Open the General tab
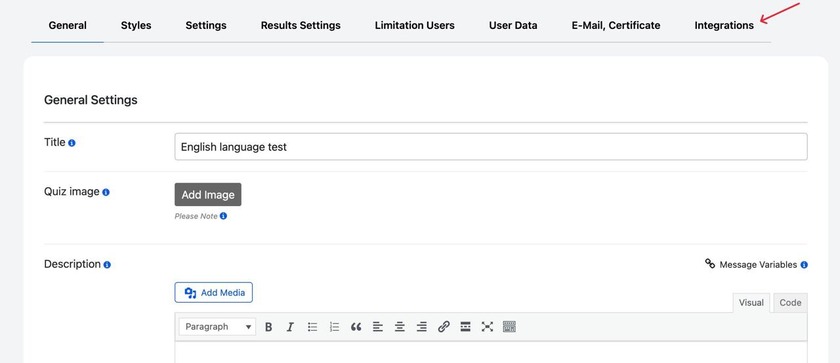Screen dimensions: 840x363 point(68,25)
